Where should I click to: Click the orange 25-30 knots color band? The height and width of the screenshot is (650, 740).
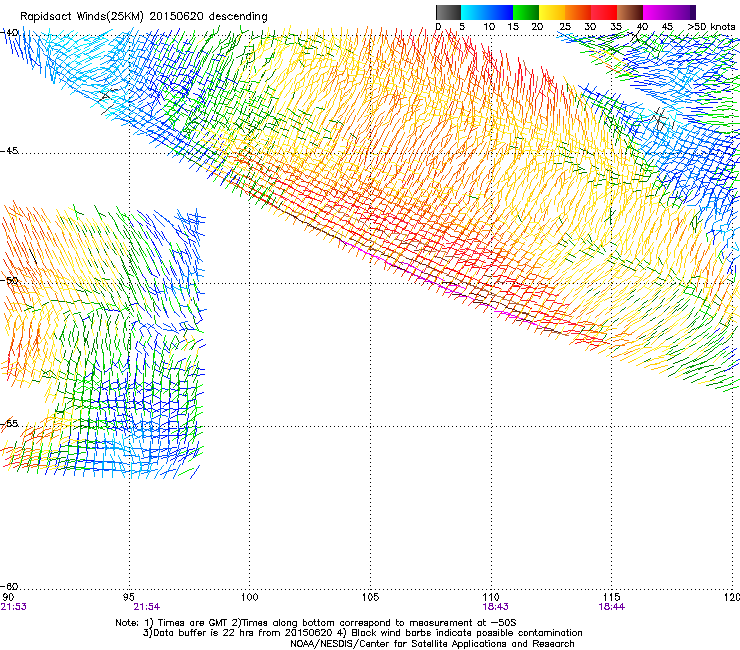tap(578, 12)
